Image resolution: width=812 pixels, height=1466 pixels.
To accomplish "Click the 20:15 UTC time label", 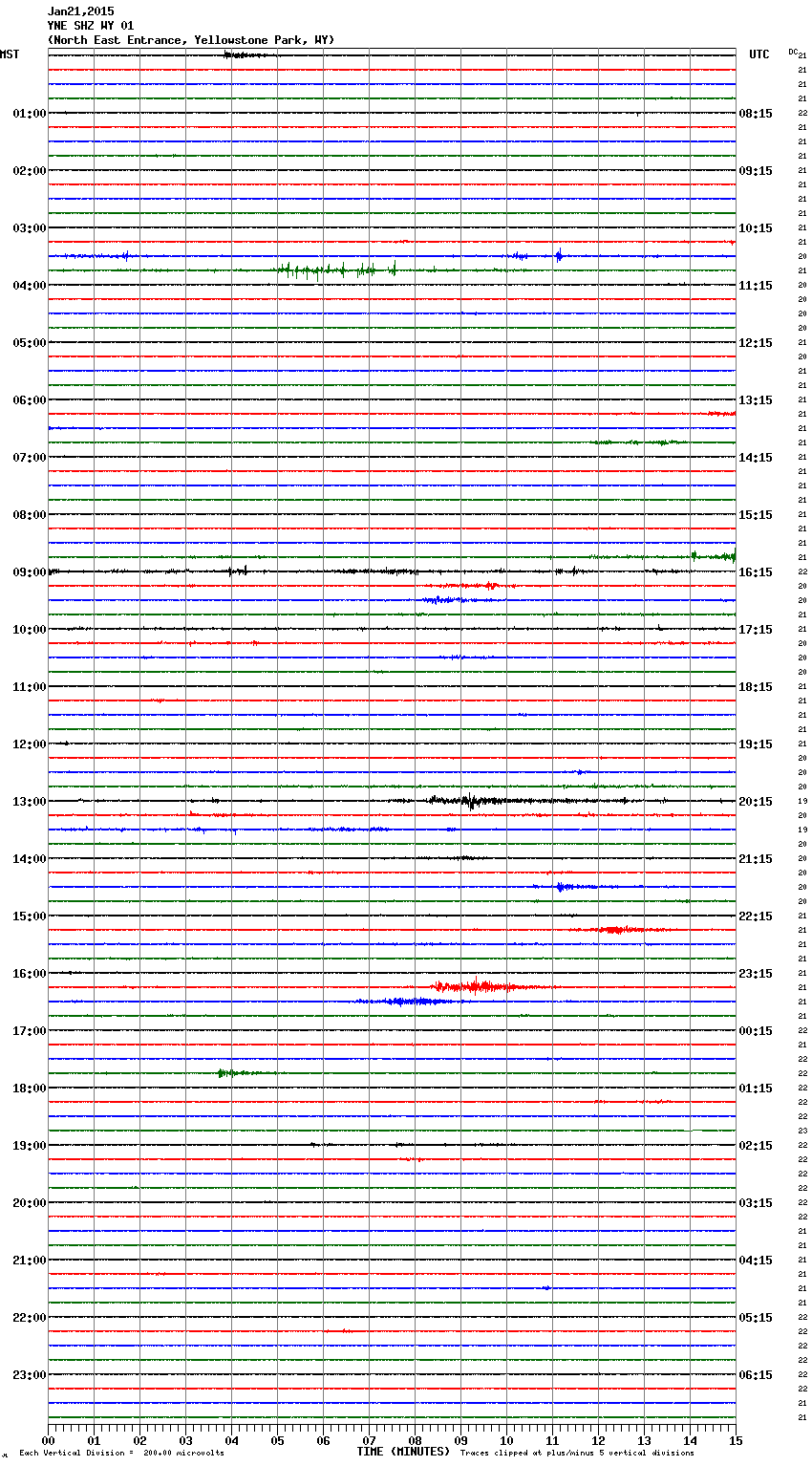I will click(756, 802).
